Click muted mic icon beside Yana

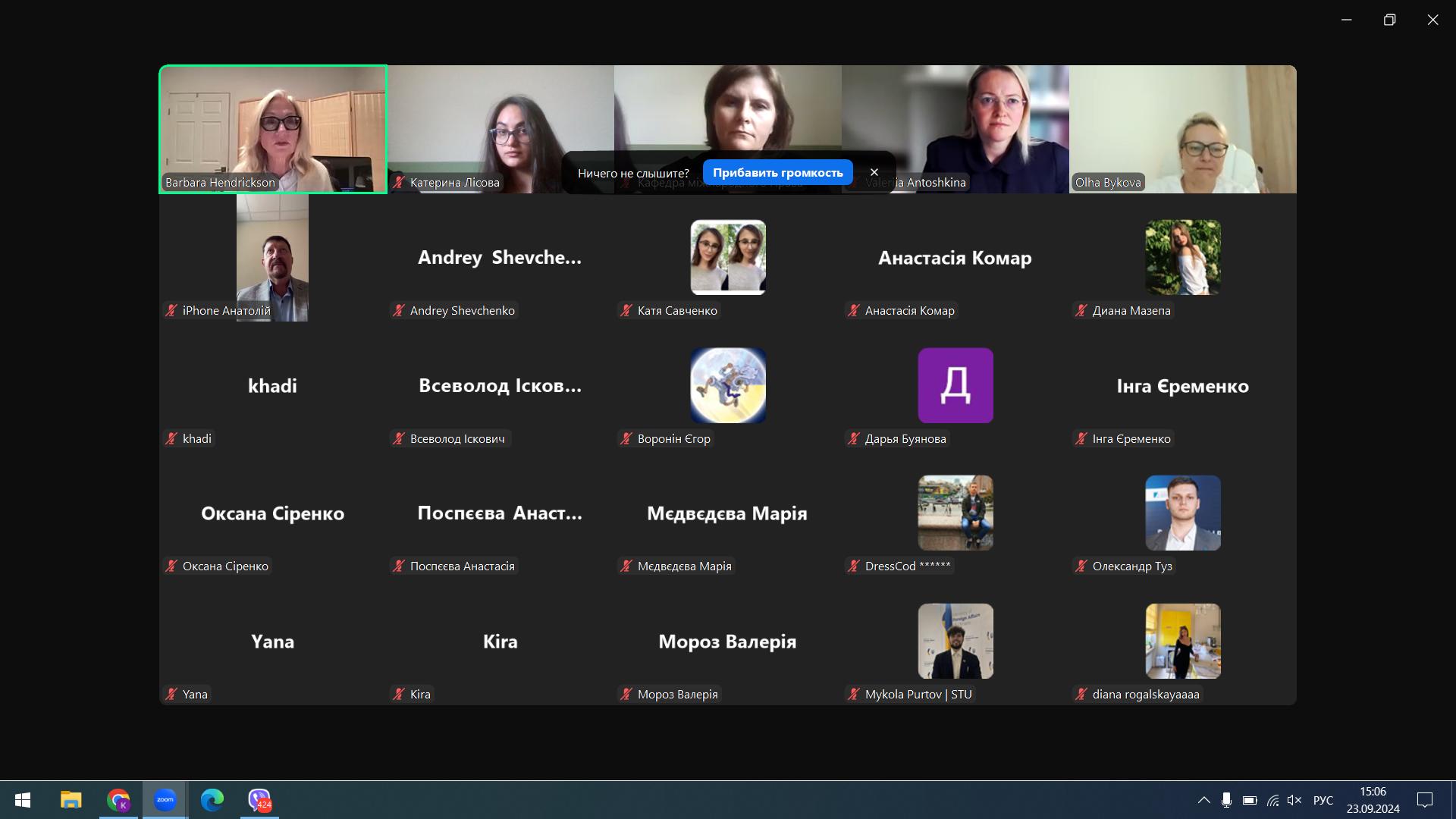point(171,695)
